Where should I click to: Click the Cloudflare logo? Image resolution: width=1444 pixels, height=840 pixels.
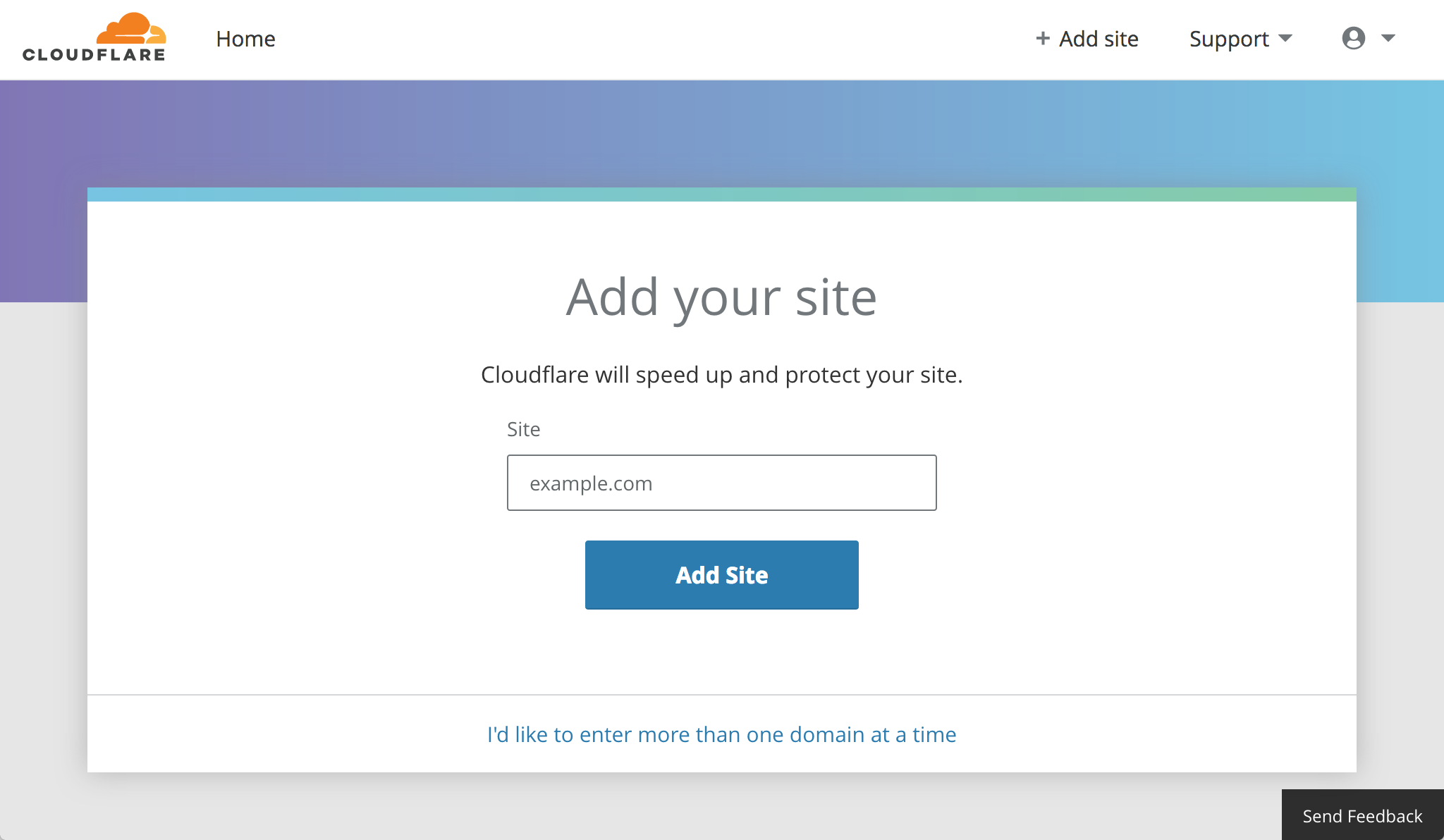(x=94, y=39)
